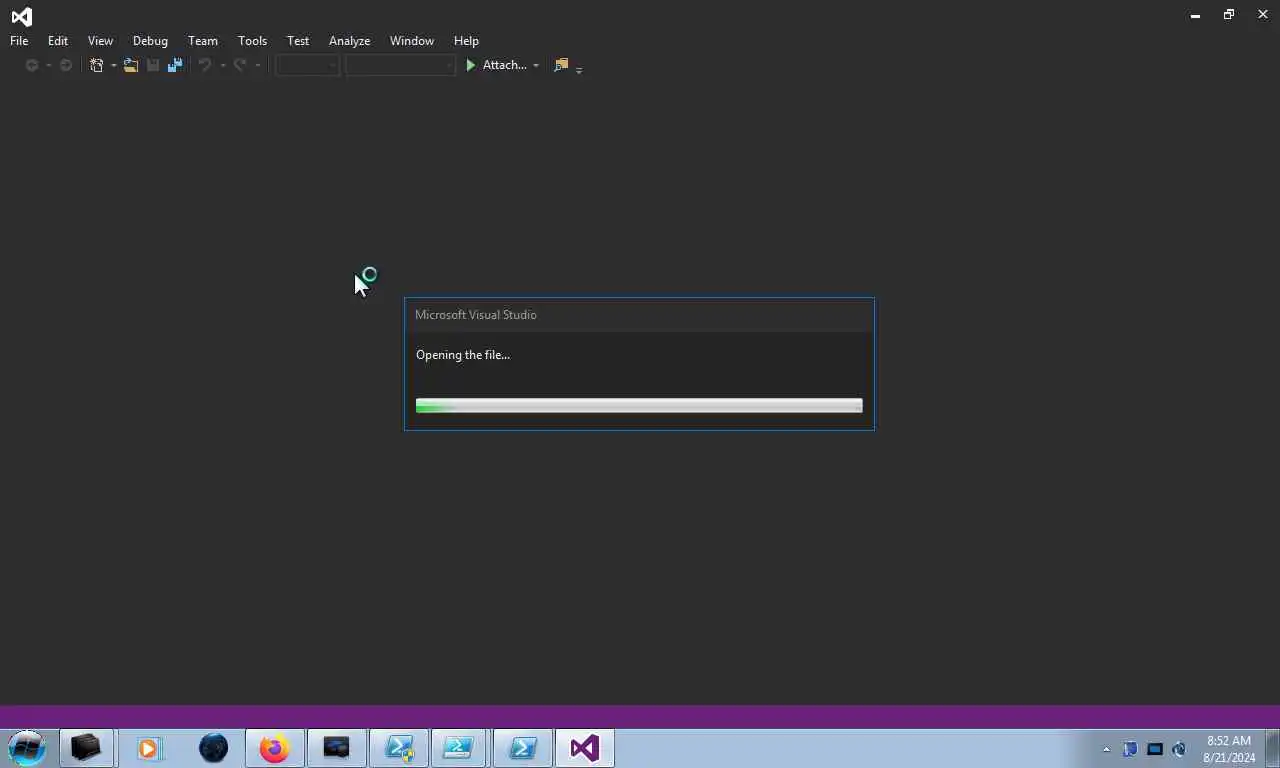The width and height of the screenshot is (1280, 768).
Task: Expand the Undo history dropdown arrow
Action: (222, 66)
